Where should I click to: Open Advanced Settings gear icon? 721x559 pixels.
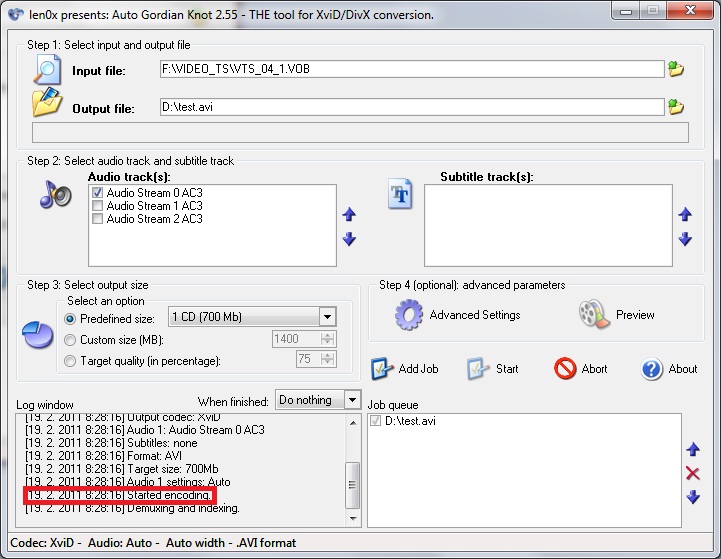point(408,314)
